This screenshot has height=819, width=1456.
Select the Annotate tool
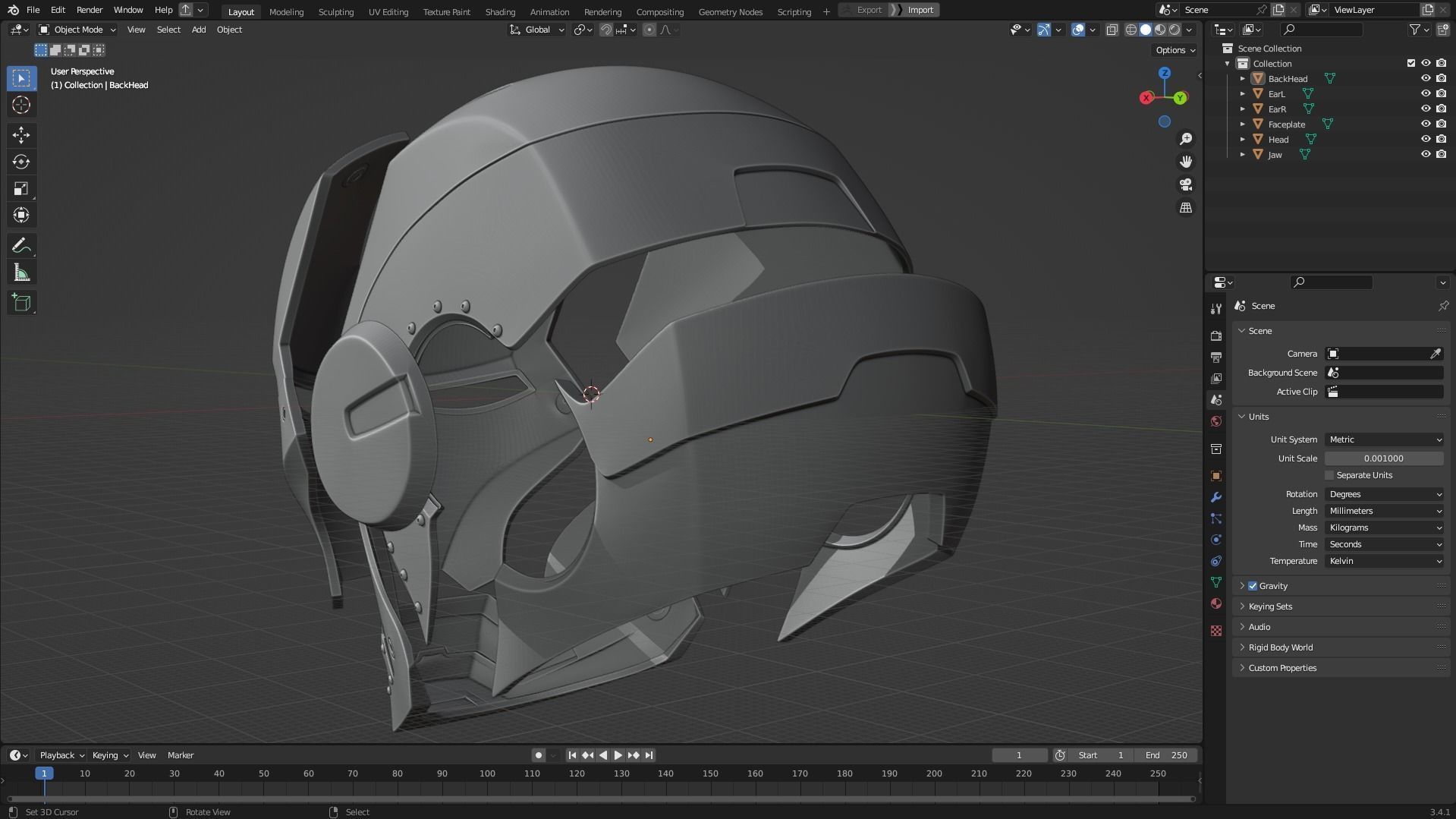21,246
